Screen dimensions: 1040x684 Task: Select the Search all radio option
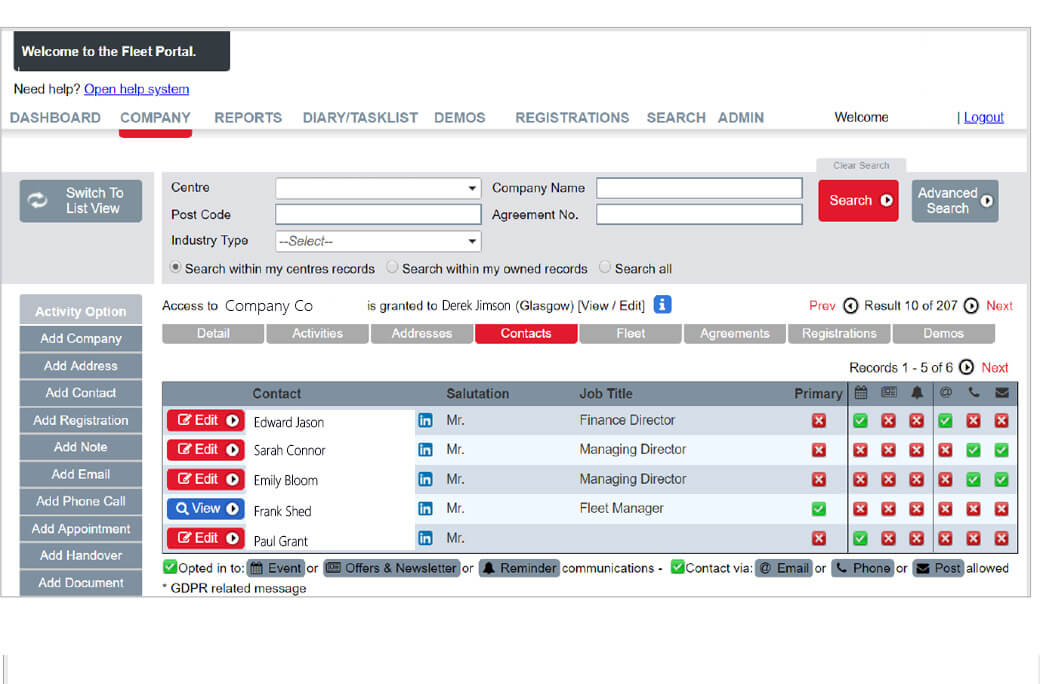(x=605, y=267)
